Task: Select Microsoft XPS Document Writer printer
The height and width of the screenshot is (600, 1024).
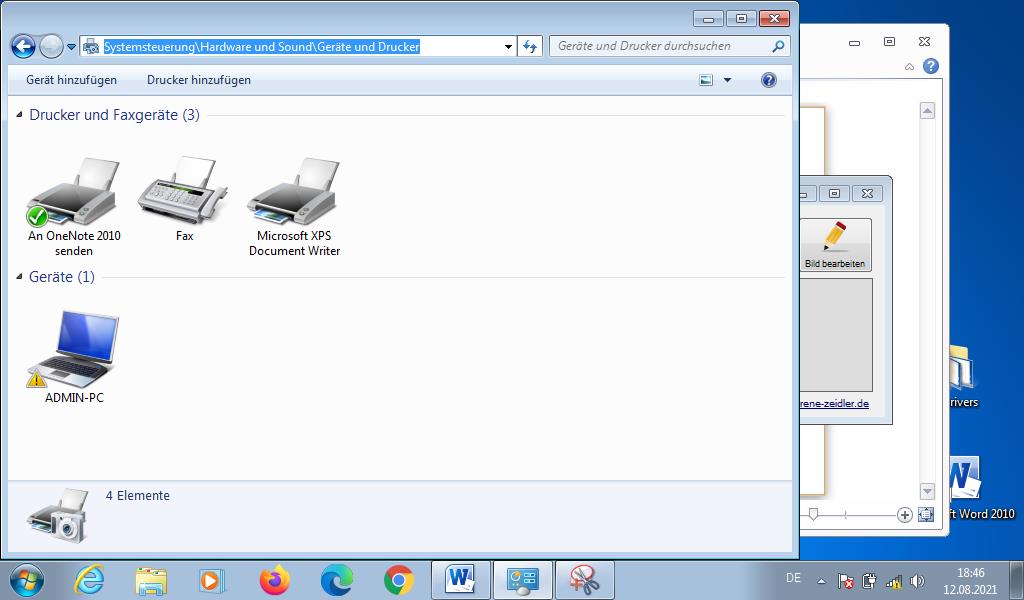Action: pyautogui.click(x=294, y=207)
